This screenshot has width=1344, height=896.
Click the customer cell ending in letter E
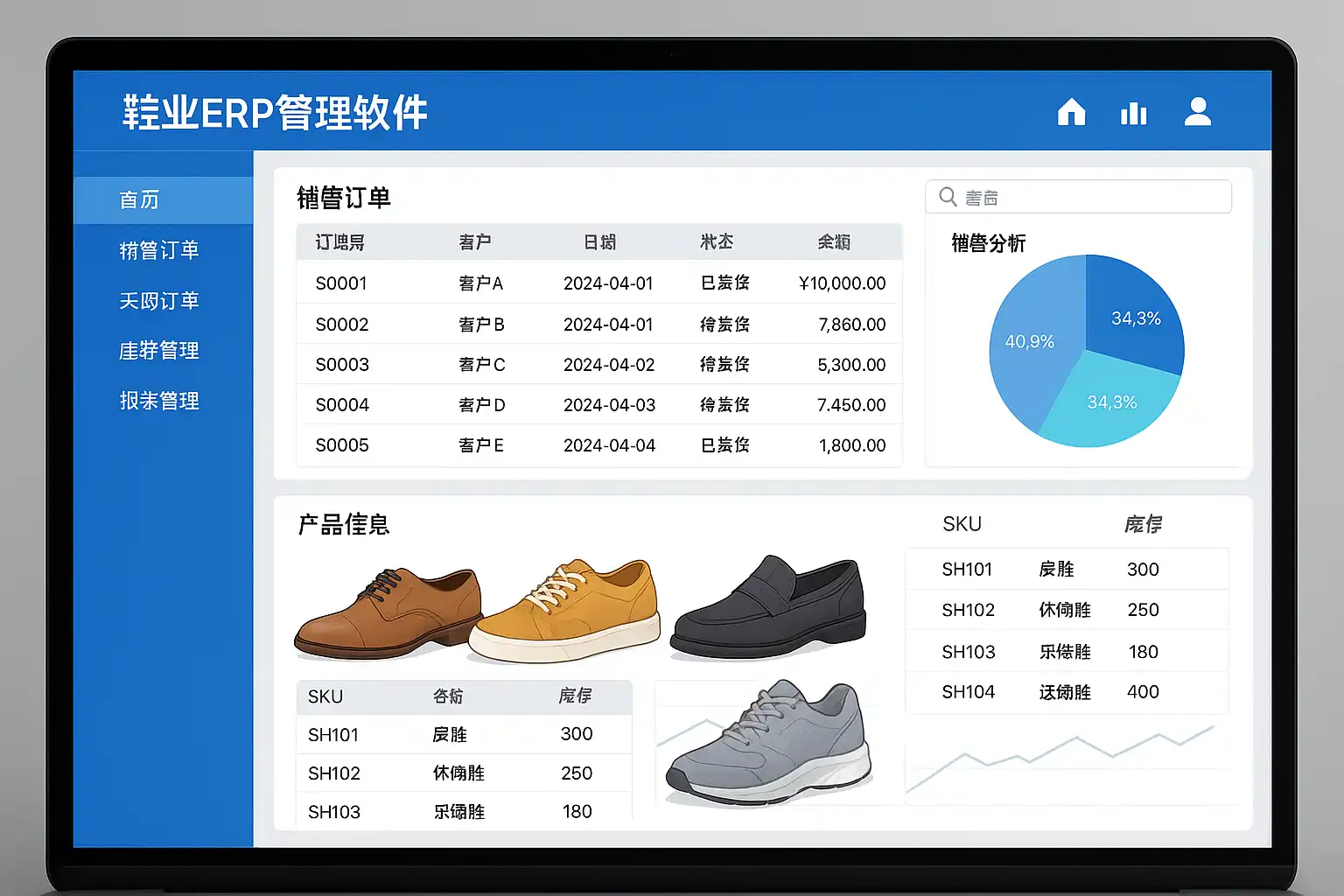coord(481,445)
